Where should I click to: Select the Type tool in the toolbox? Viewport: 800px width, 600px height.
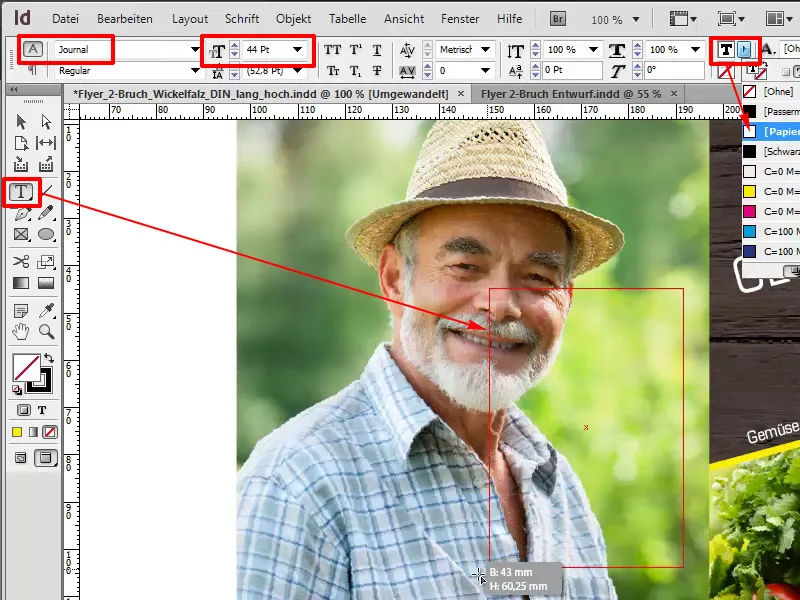pyautogui.click(x=20, y=192)
